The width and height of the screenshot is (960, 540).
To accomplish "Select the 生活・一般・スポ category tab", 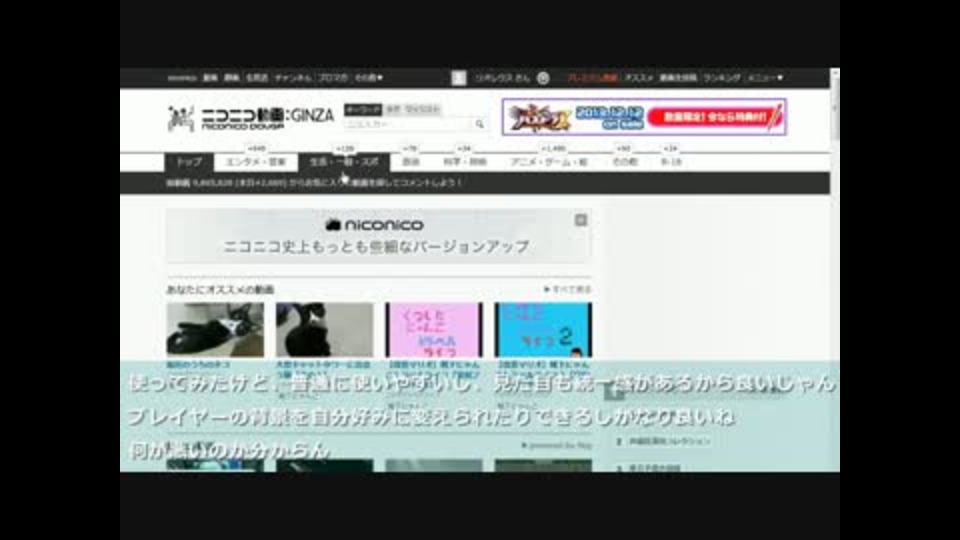I will [344, 162].
